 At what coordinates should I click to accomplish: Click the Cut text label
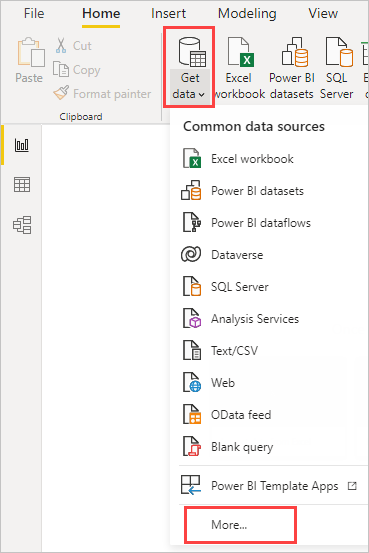click(x=82, y=45)
